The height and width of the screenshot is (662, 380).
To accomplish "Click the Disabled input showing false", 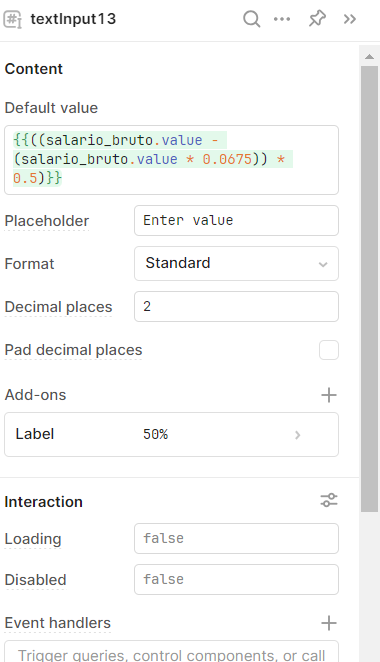I will (x=236, y=579).
